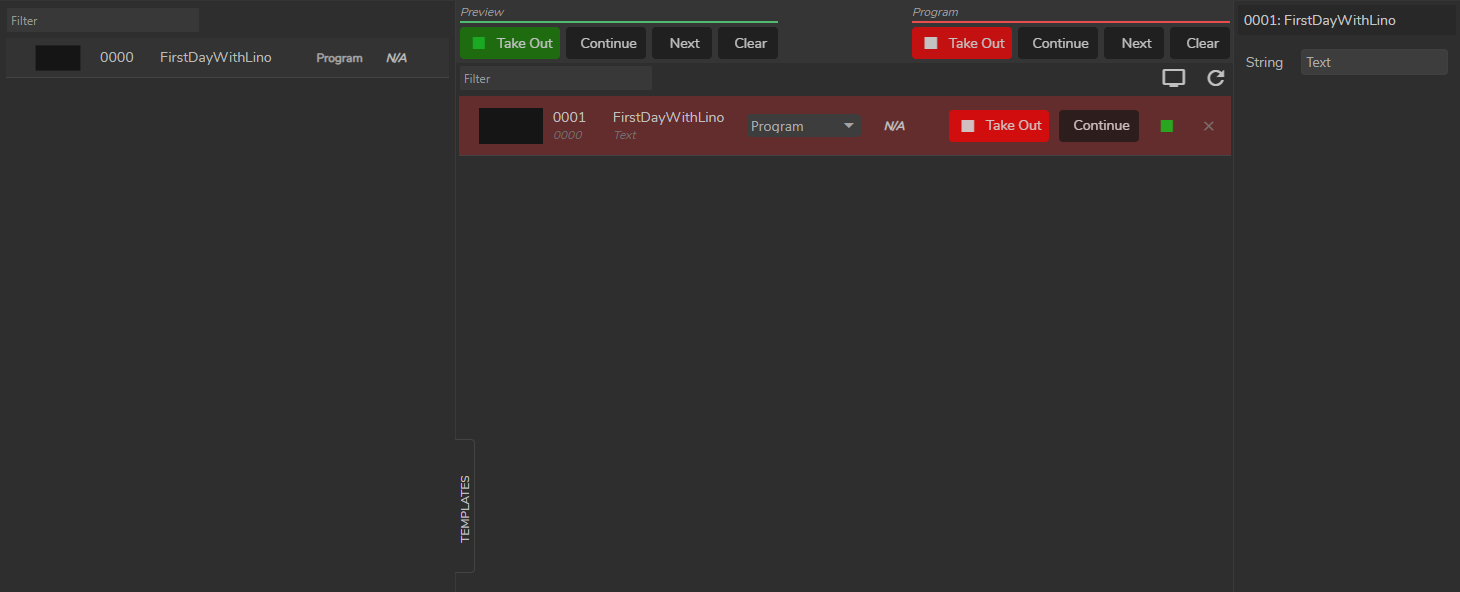This screenshot has height=592, width=1460.
Task: Click the green status indicator on row 0001
Action: (x=1166, y=126)
